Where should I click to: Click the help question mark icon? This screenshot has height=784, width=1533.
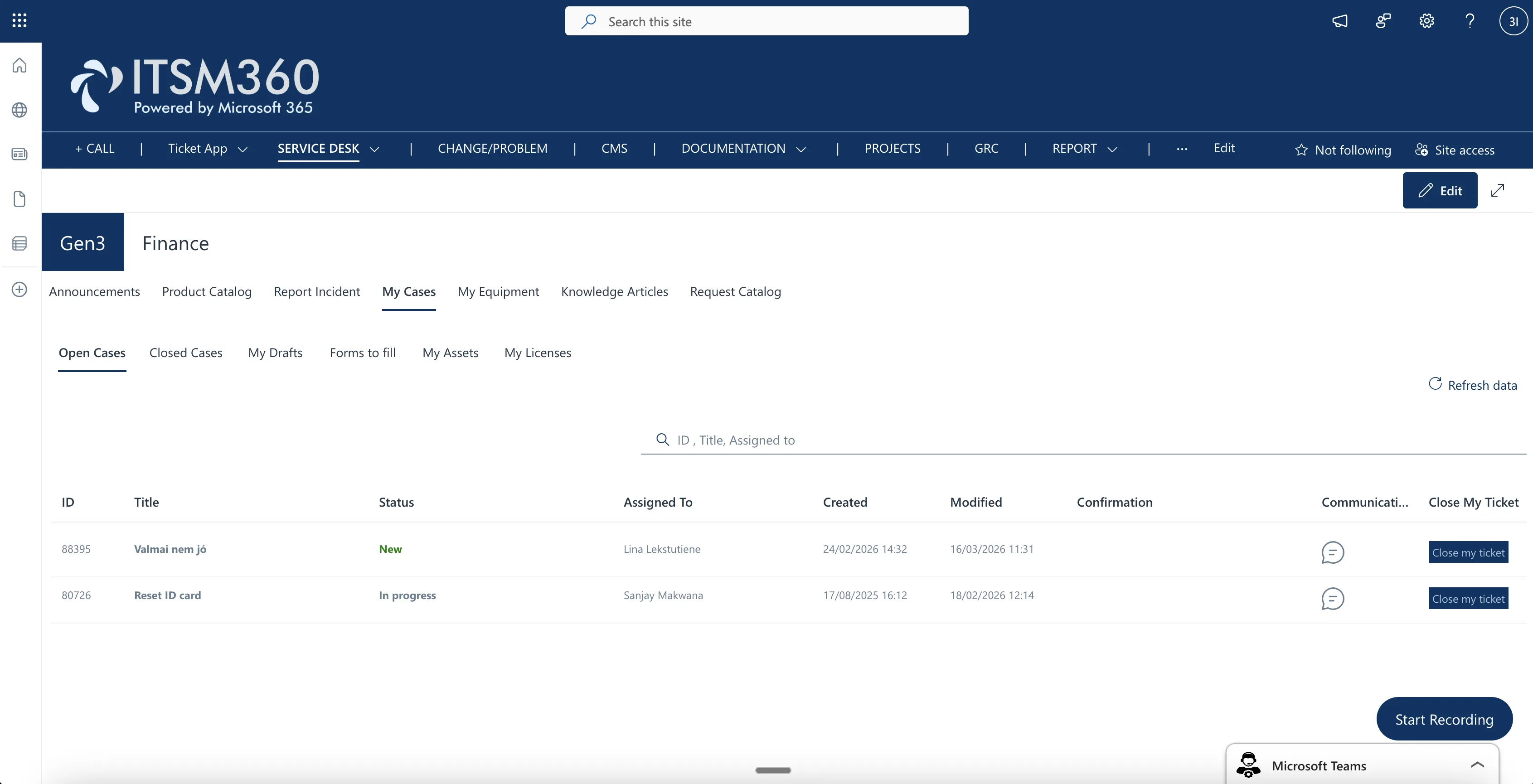pyautogui.click(x=1470, y=21)
